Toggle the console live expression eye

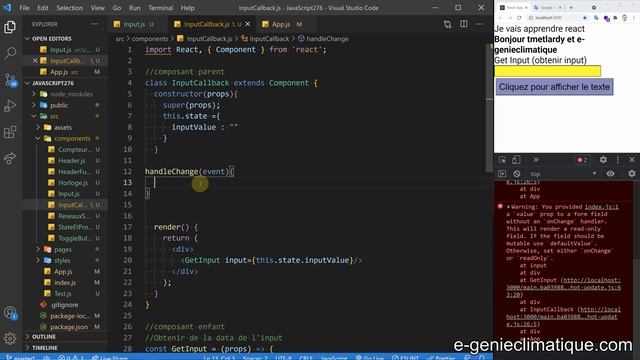tap(610, 174)
